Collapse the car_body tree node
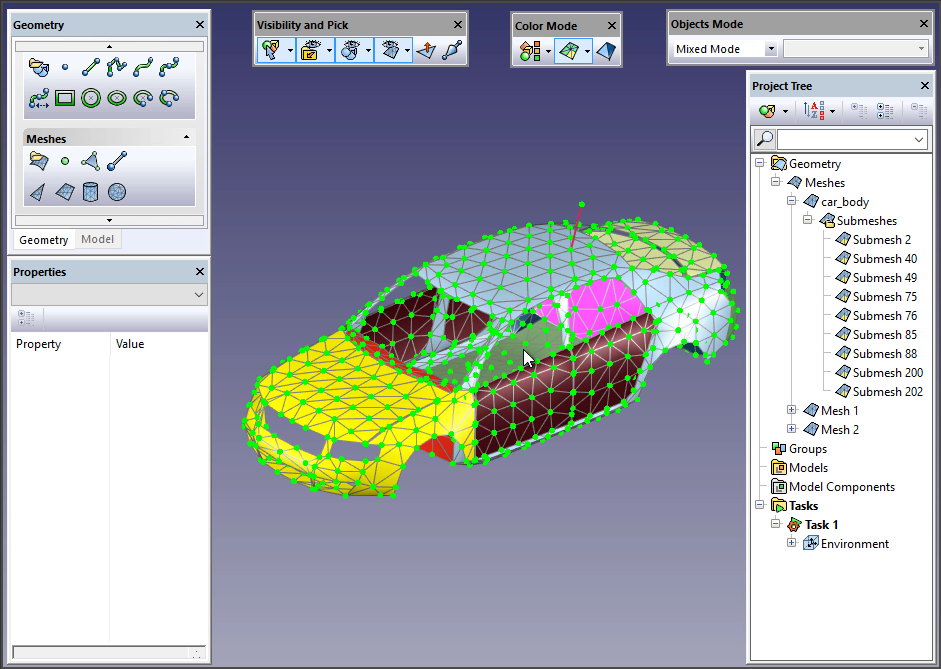Image resolution: width=941 pixels, height=669 pixels. 792,202
